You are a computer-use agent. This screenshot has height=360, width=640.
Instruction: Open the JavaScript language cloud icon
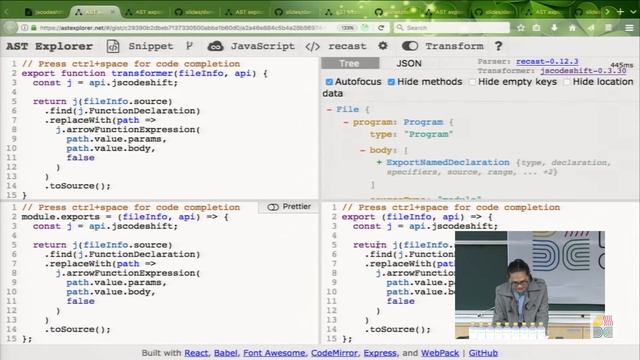(215, 46)
